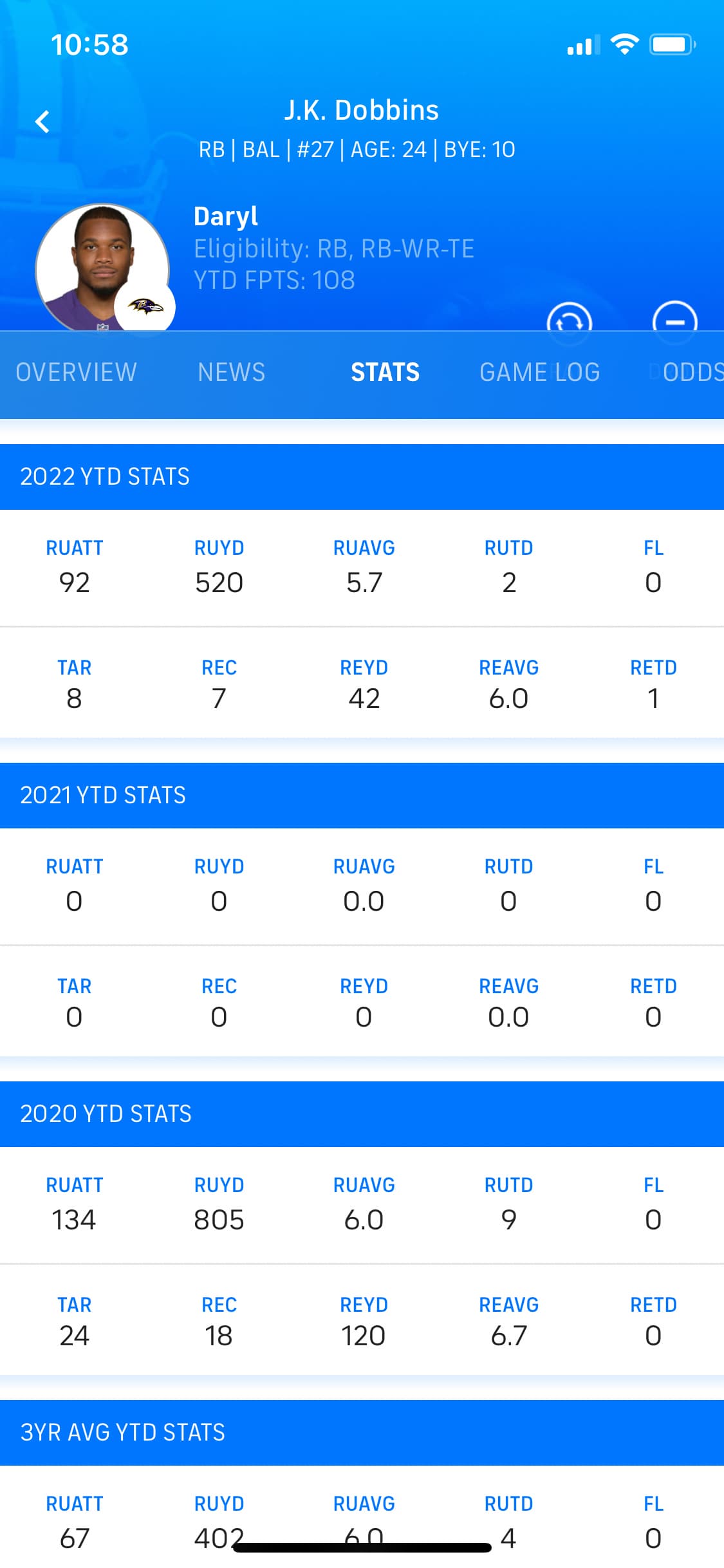Tap the Wi-Fi status icon
The width and height of the screenshot is (724, 1568).
(624, 44)
